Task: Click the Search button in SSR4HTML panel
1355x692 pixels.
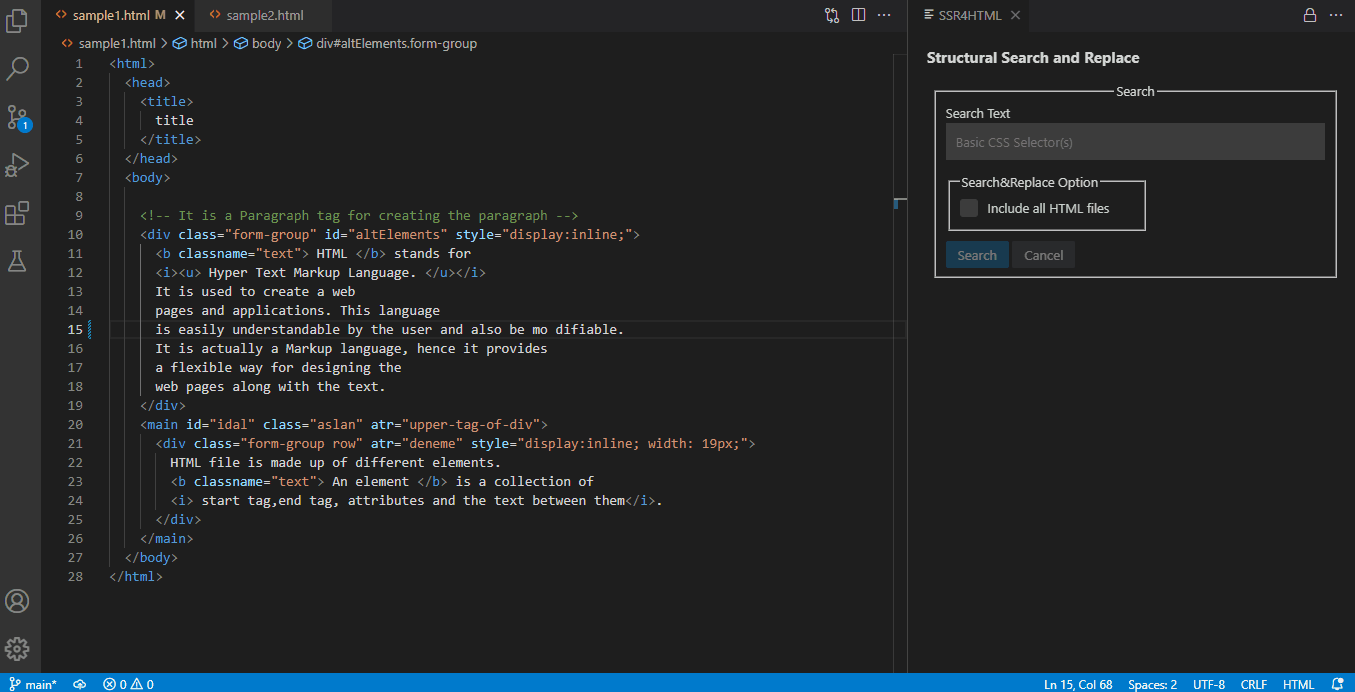Action: click(x=977, y=255)
